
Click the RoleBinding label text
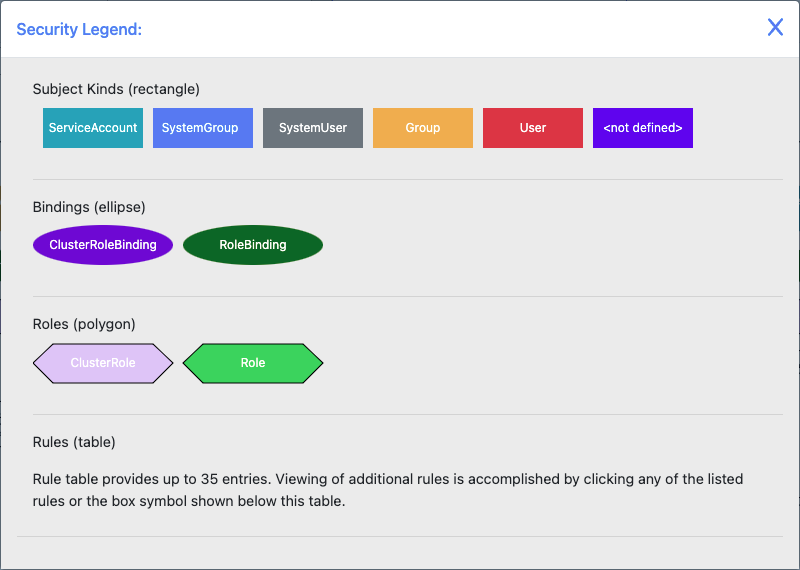click(x=253, y=245)
